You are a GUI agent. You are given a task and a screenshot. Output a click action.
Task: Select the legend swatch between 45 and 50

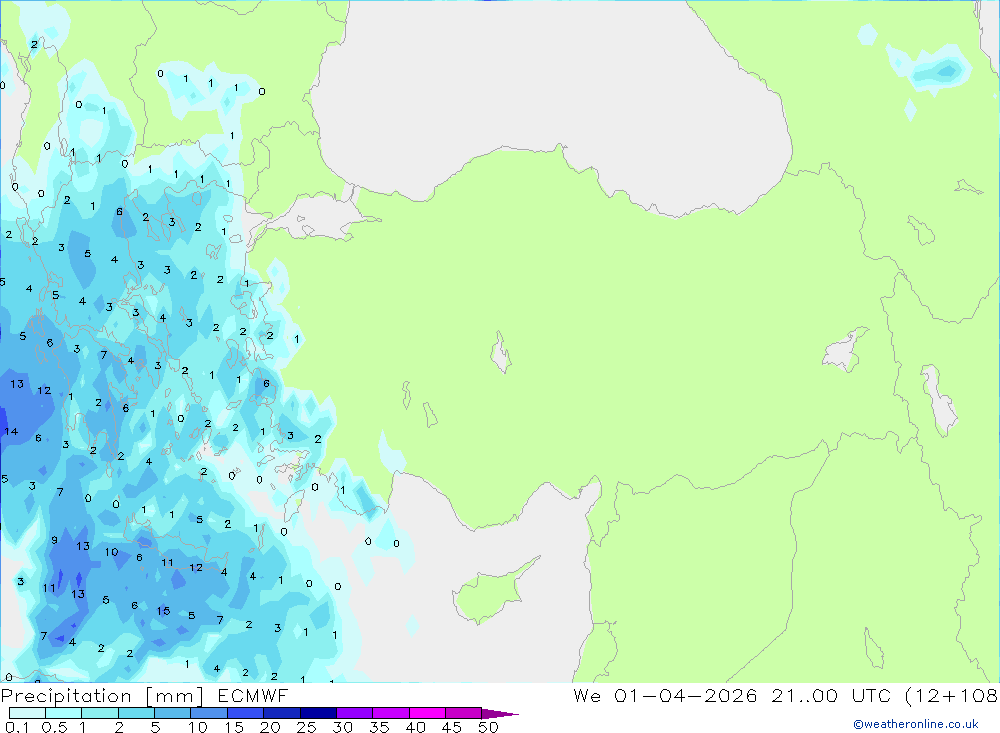point(463,713)
